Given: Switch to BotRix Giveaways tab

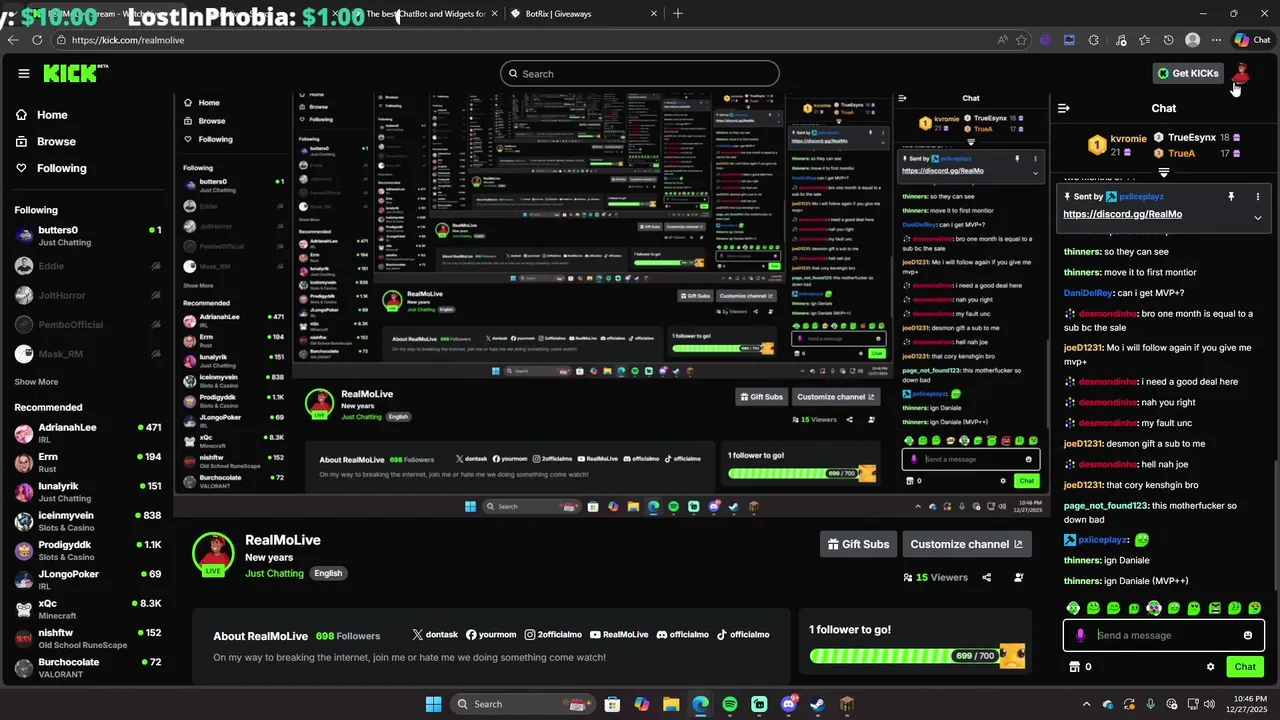Looking at the screenshot, I should 585,14.
